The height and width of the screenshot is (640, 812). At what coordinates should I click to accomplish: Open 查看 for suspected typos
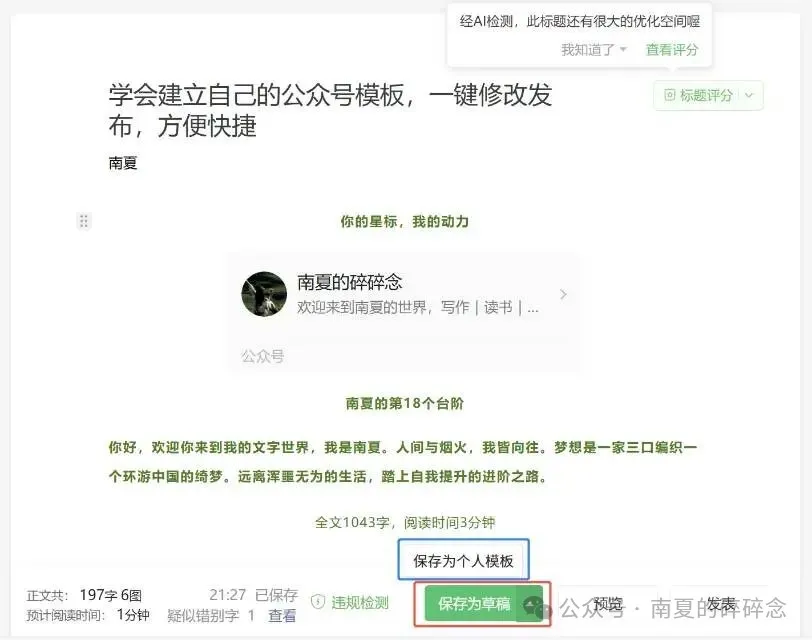(282, 615)
